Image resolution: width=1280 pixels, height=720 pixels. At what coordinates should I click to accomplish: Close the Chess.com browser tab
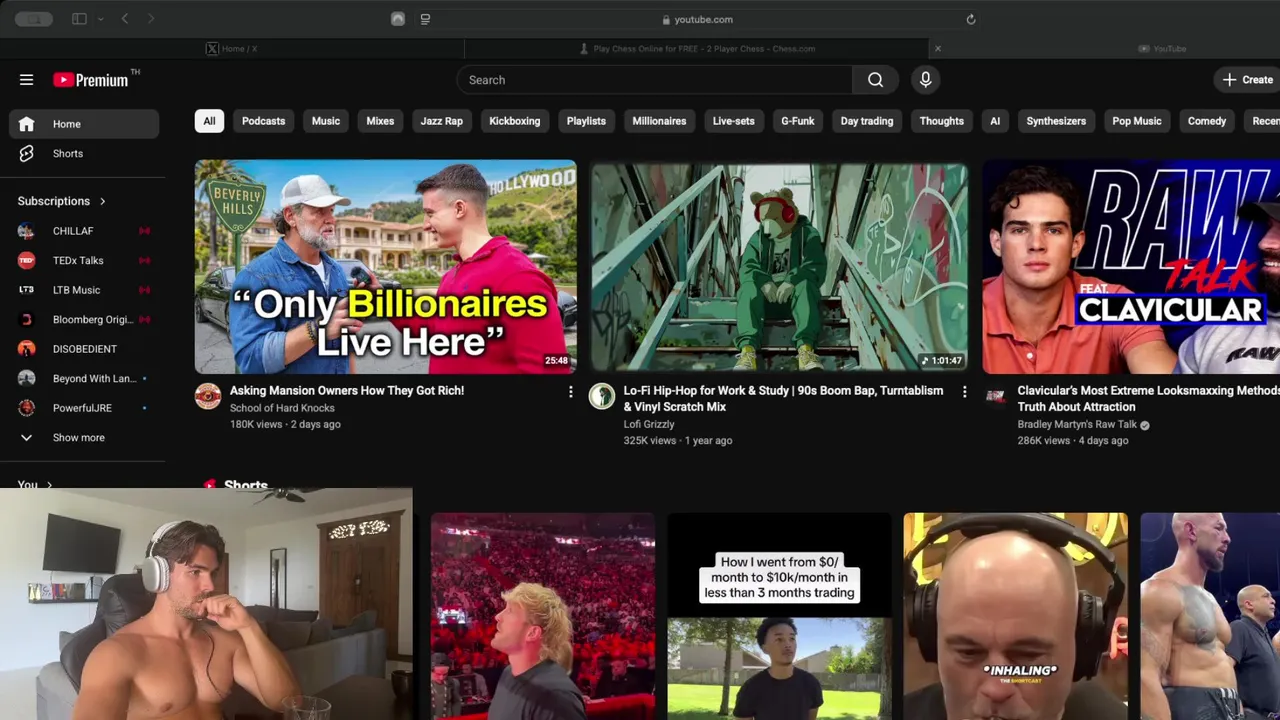(x=937, y=48)
